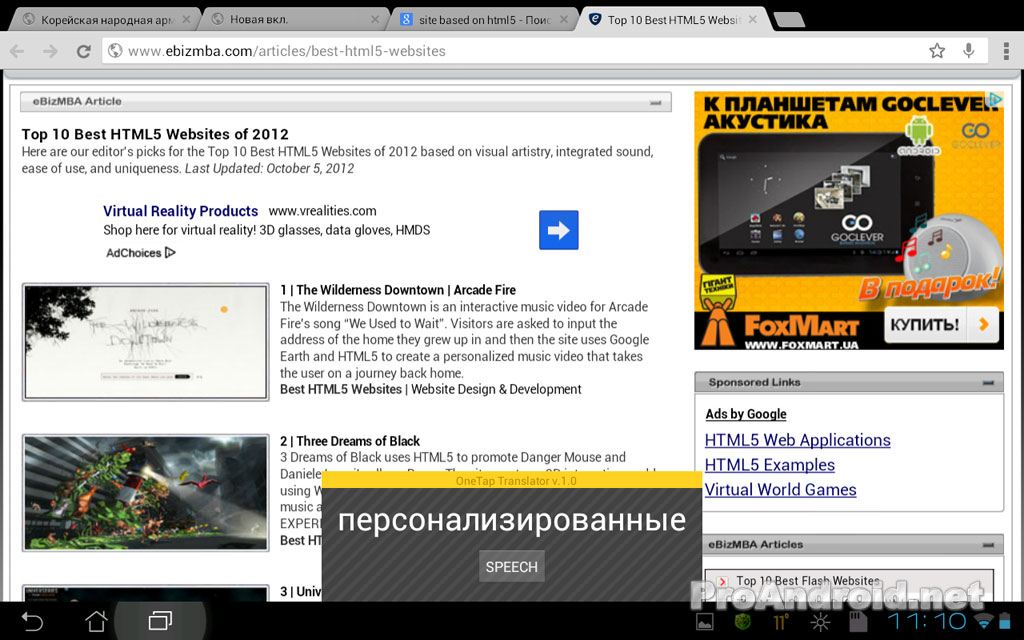Viewport: 1024px width, 640px height.
Task: Switch to Новая вкл. tab
Action: (294, 20)
